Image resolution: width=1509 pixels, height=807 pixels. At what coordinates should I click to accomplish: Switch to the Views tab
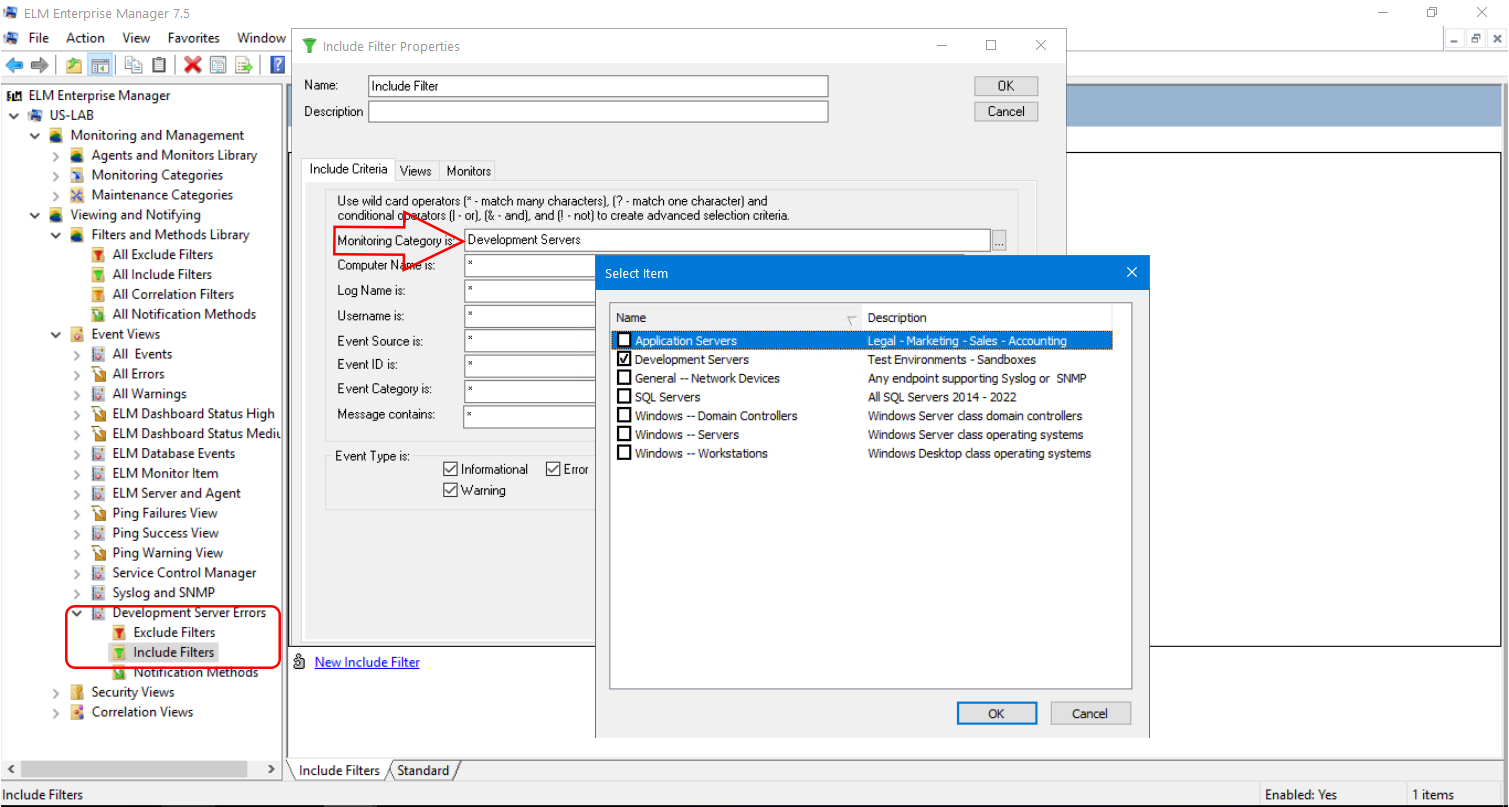click(x=416, y=171)
